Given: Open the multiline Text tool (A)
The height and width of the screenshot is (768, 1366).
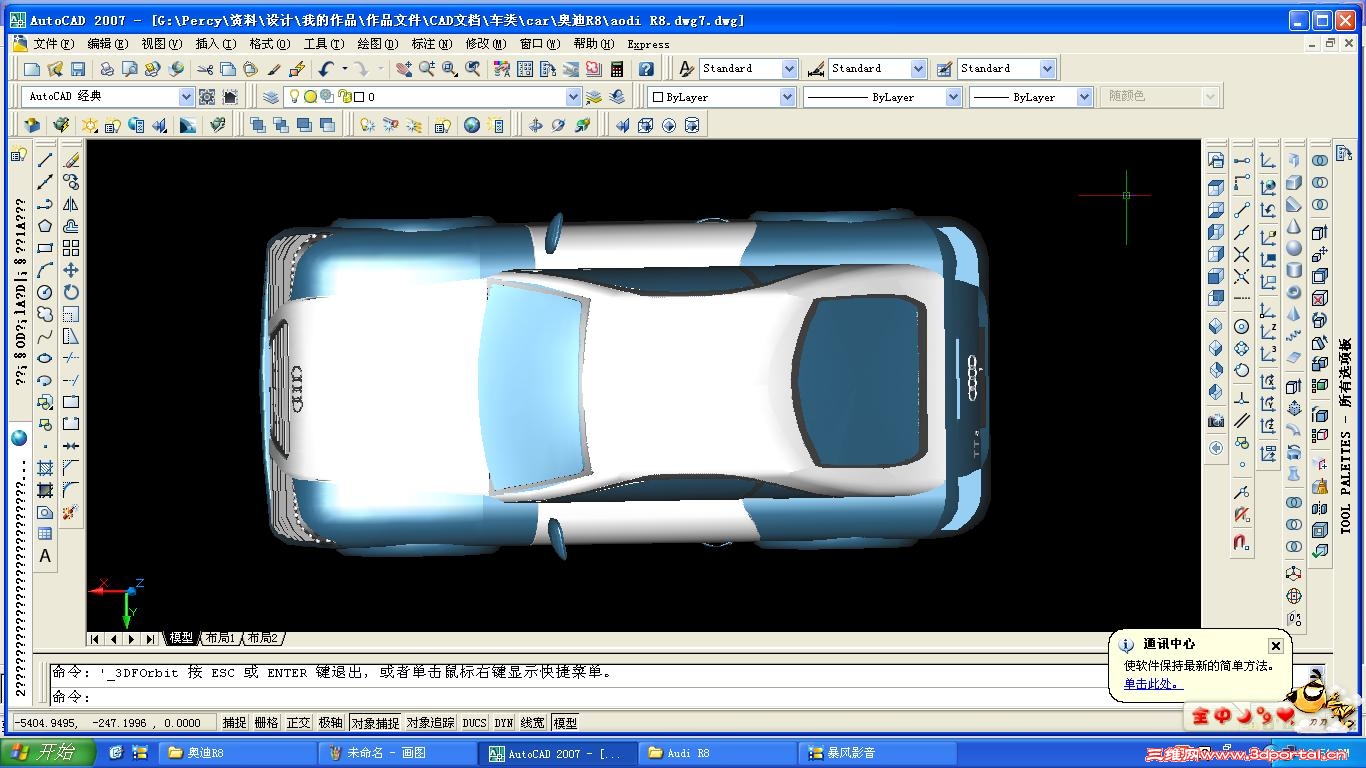Looking at the screenshot, I should pos(45,556).
